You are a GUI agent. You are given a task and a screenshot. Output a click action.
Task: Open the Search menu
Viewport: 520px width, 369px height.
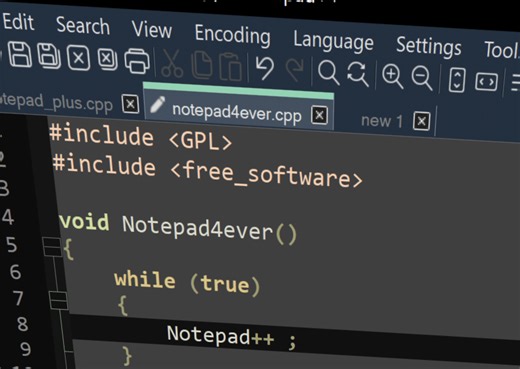[x=83, y=26]
